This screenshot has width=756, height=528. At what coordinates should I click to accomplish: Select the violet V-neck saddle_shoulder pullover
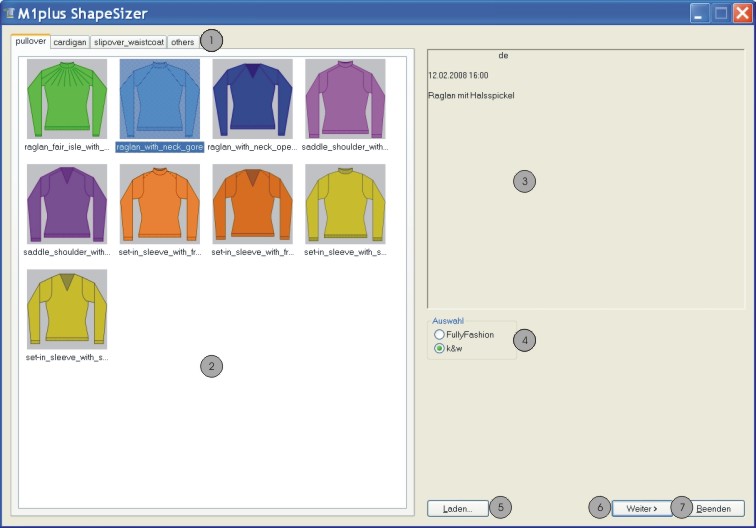[x=66, y=204]
